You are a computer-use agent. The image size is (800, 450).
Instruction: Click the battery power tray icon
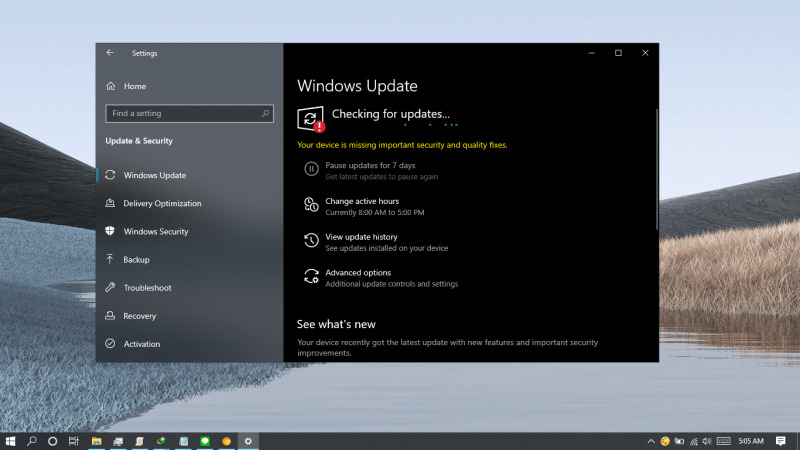pyautogui.click(x=679, y=441)
